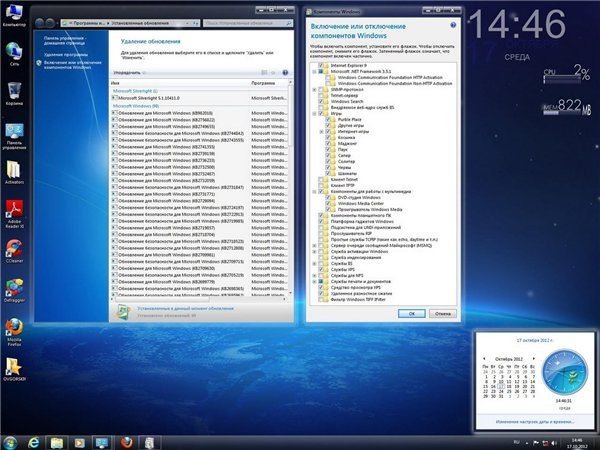Screen dimensions: 600x450
Task: Click Изменение настроек даты и времени link
Action: pos(535,422)
